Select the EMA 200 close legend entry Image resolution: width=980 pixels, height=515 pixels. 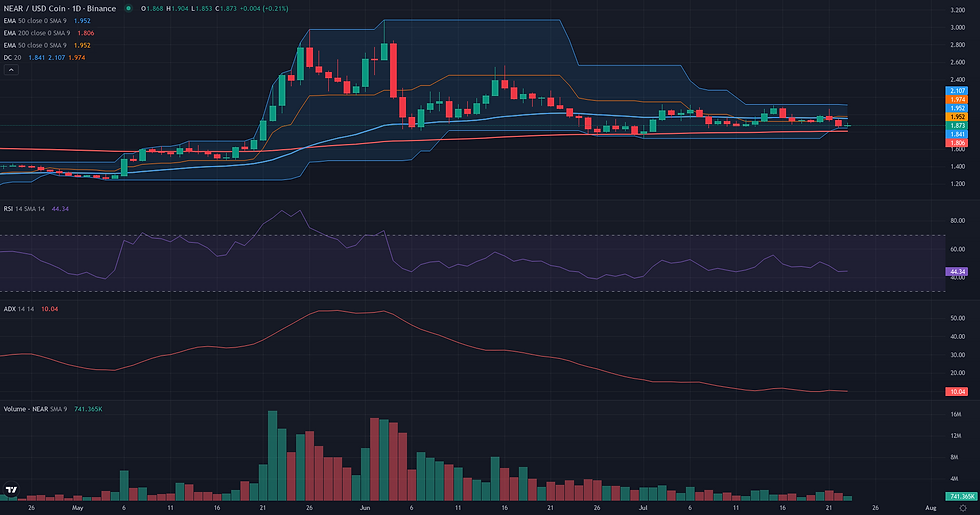[49, 33]
